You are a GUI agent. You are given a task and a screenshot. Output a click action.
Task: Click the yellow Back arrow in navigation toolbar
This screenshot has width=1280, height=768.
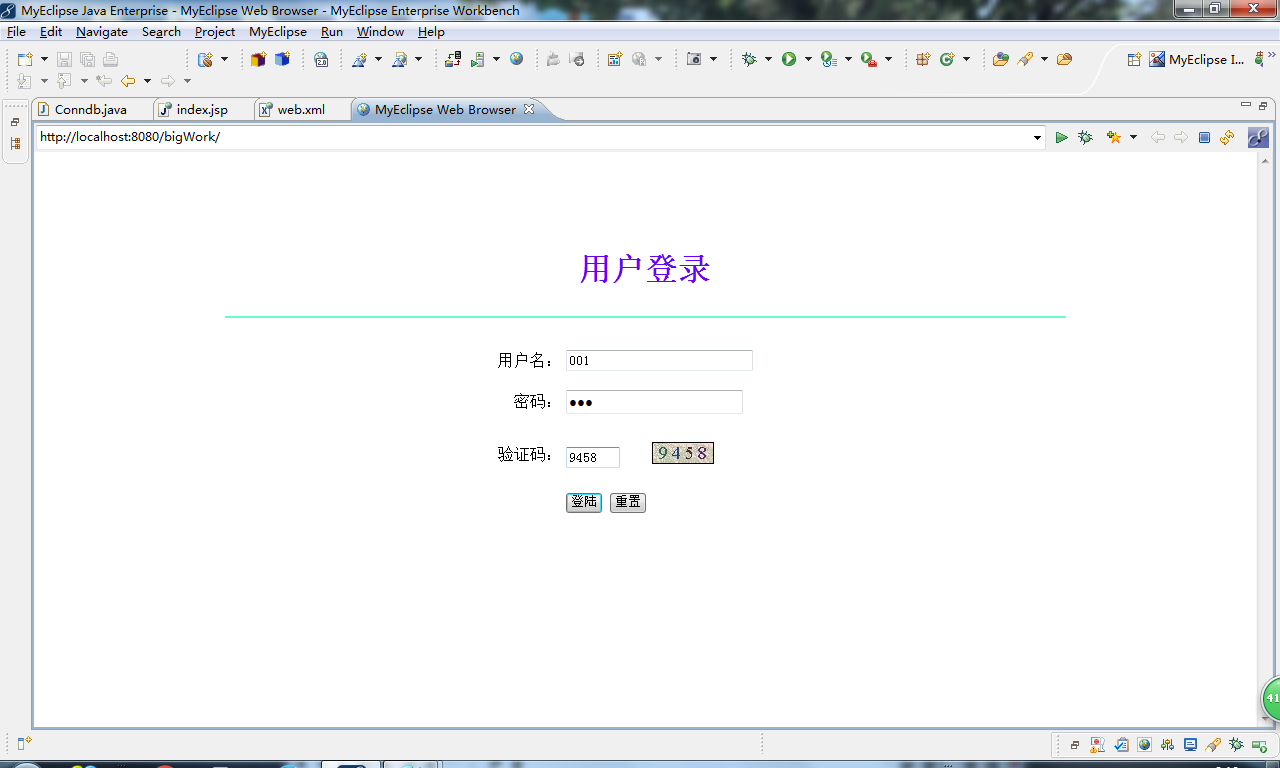[x=128, y=81]
